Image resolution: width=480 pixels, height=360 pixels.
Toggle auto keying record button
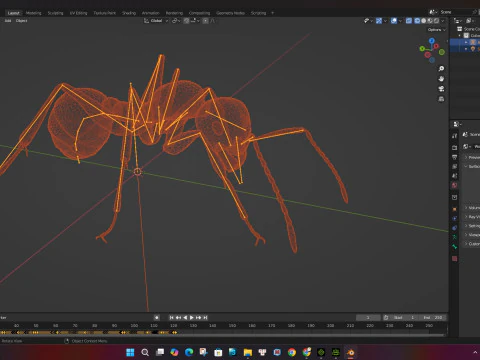click(157, 318)
